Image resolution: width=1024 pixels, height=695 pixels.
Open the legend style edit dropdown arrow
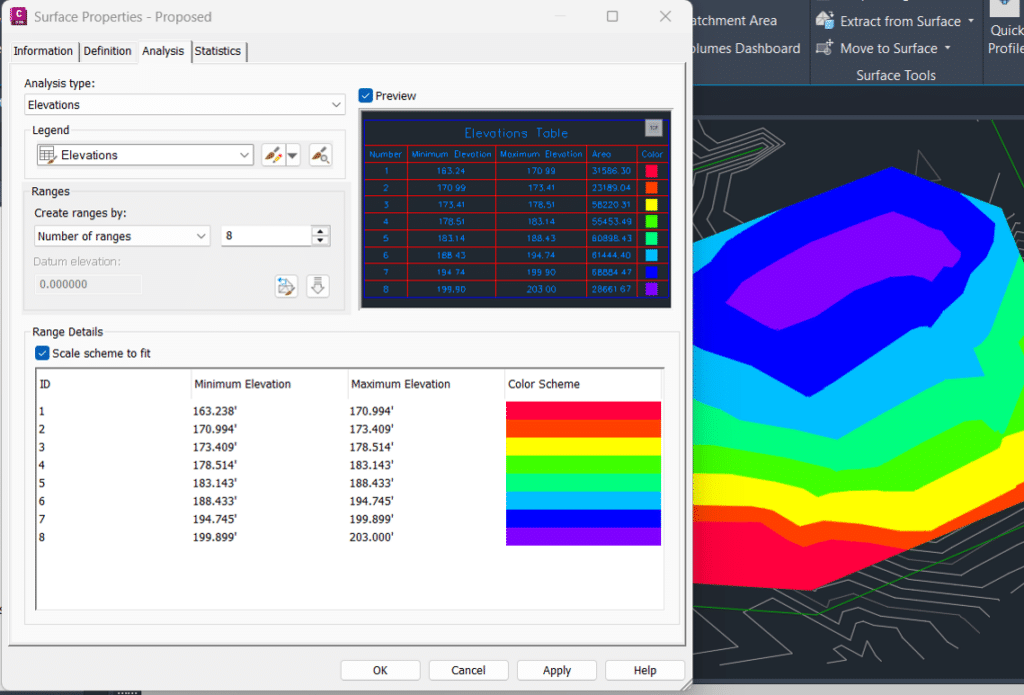click(x=293, y=155)
